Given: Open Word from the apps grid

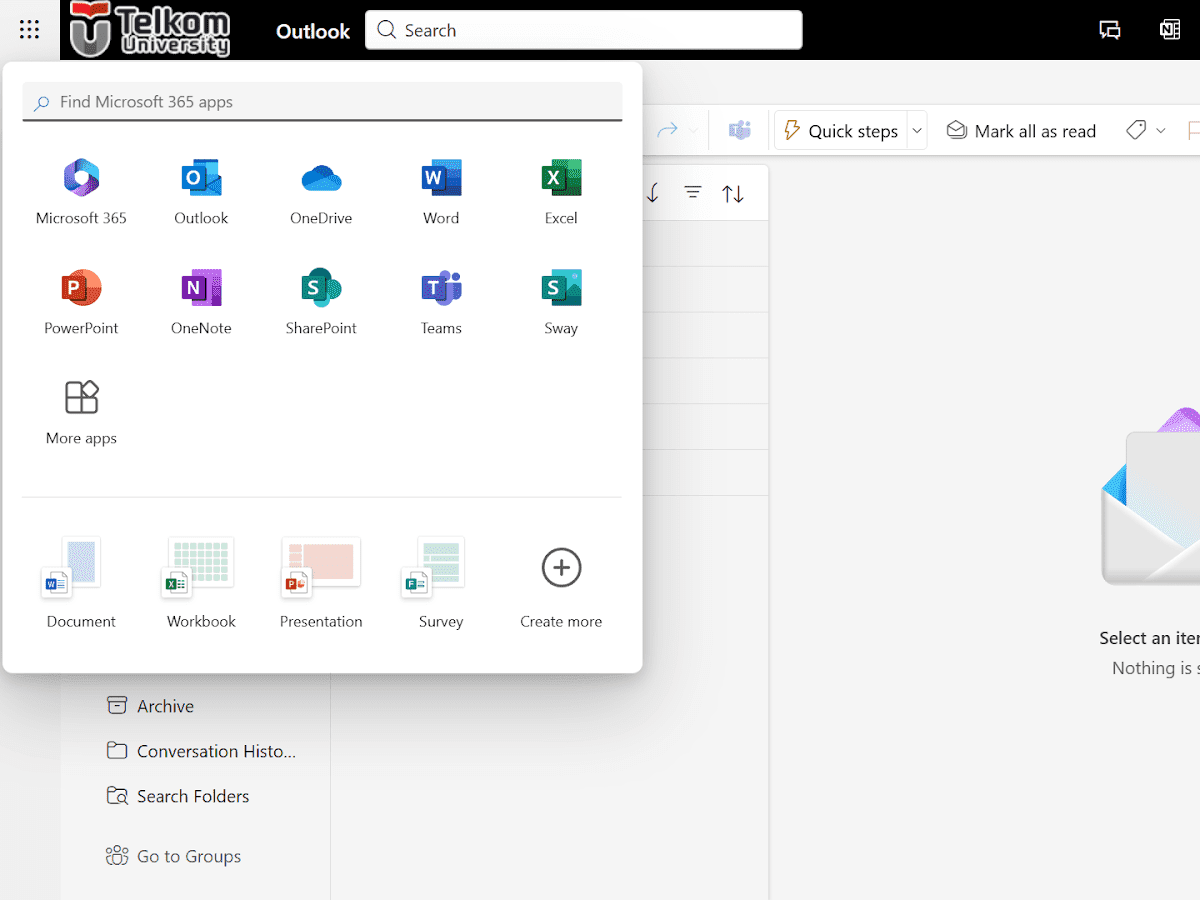Looking at the screenshot, I should pos(441,180).
